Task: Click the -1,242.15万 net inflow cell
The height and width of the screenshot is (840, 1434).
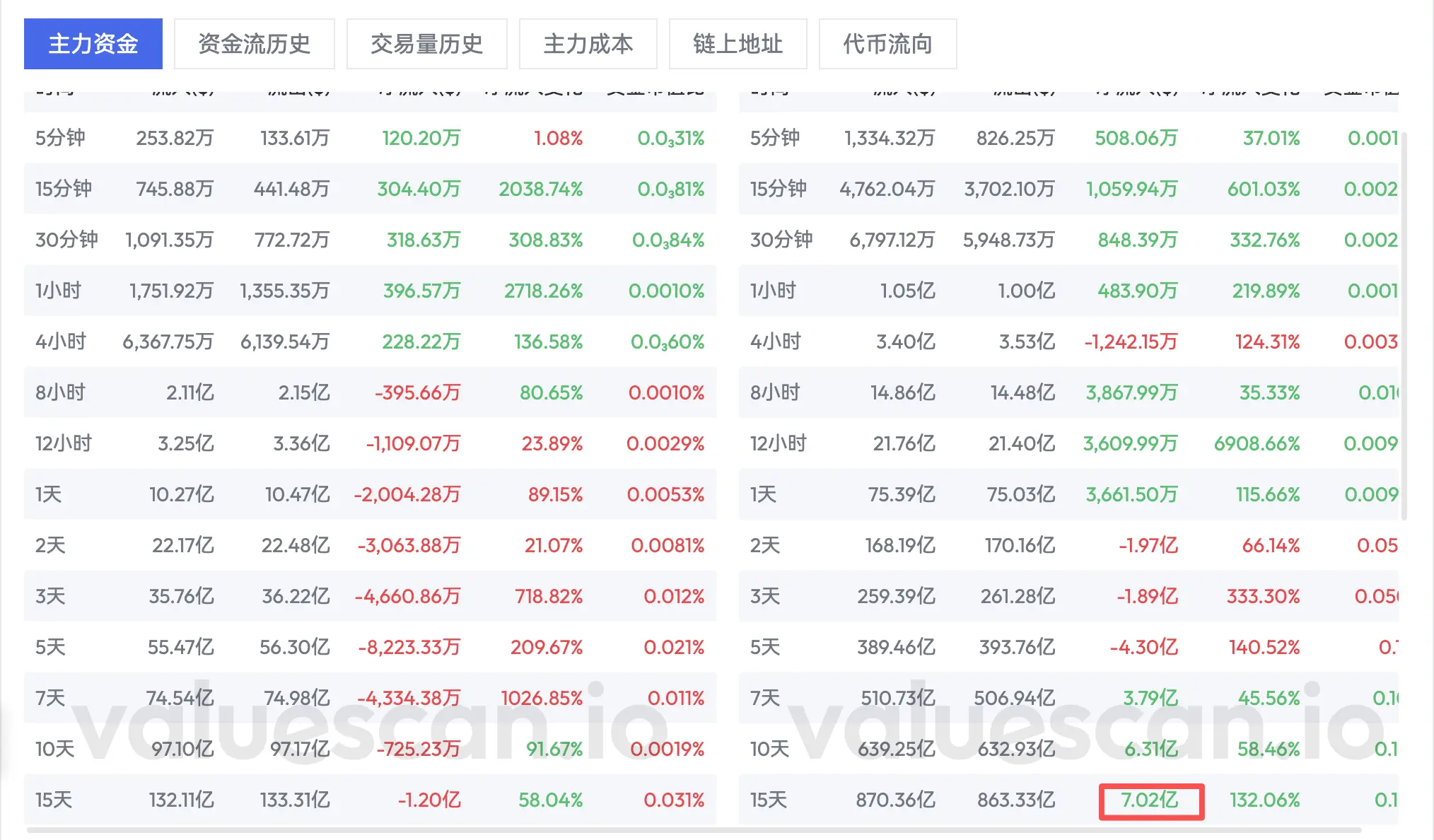Action: [x=1131, y=342]
